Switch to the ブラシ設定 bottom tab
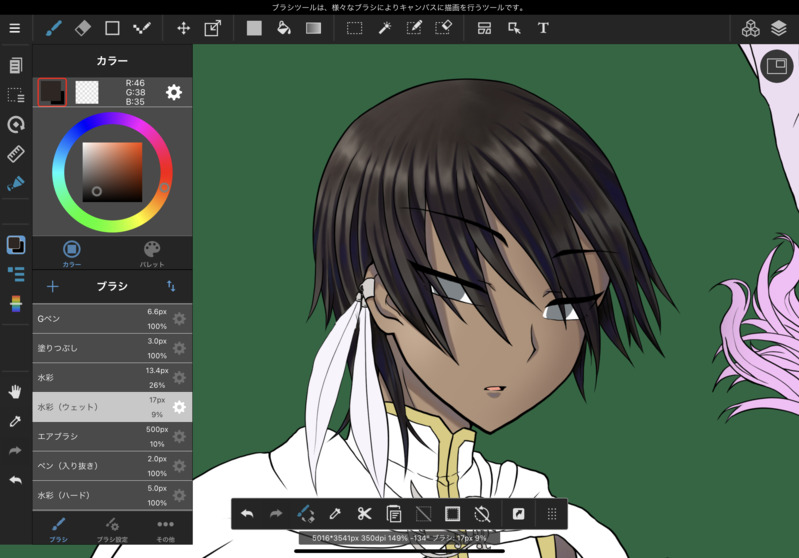 [112, 529]
